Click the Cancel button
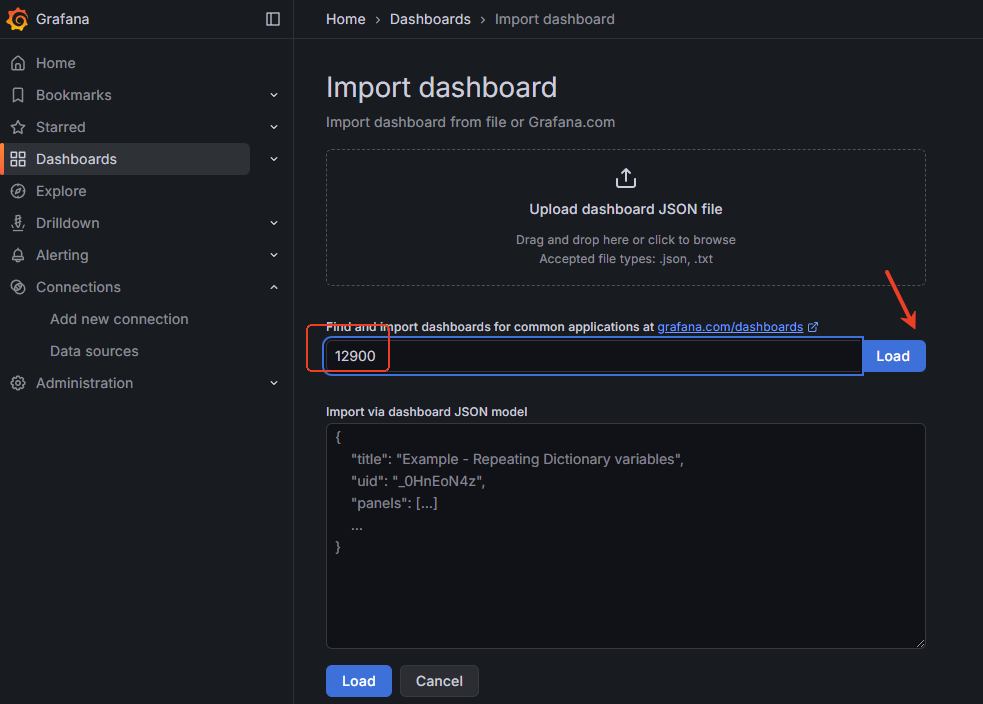983x704 pixels. [x=439, y=681]
